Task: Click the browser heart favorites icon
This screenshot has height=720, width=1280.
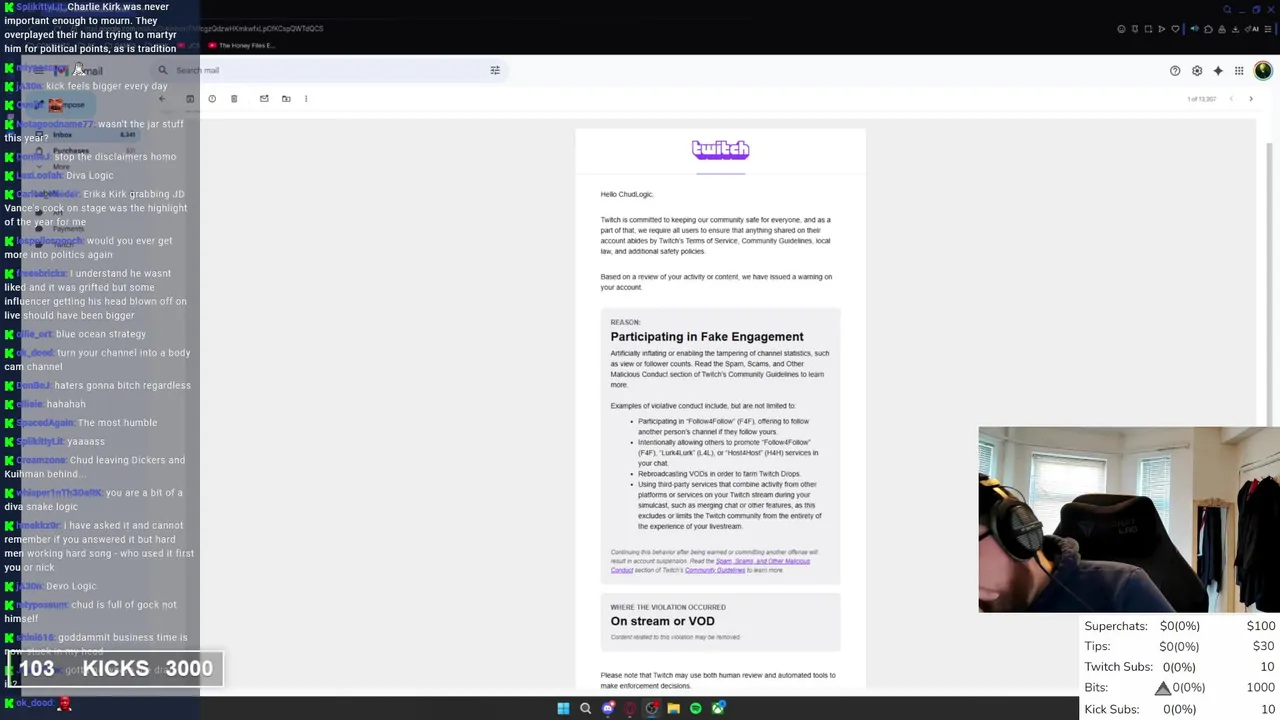Action: pyautogui.click(x=1175, y=29)
